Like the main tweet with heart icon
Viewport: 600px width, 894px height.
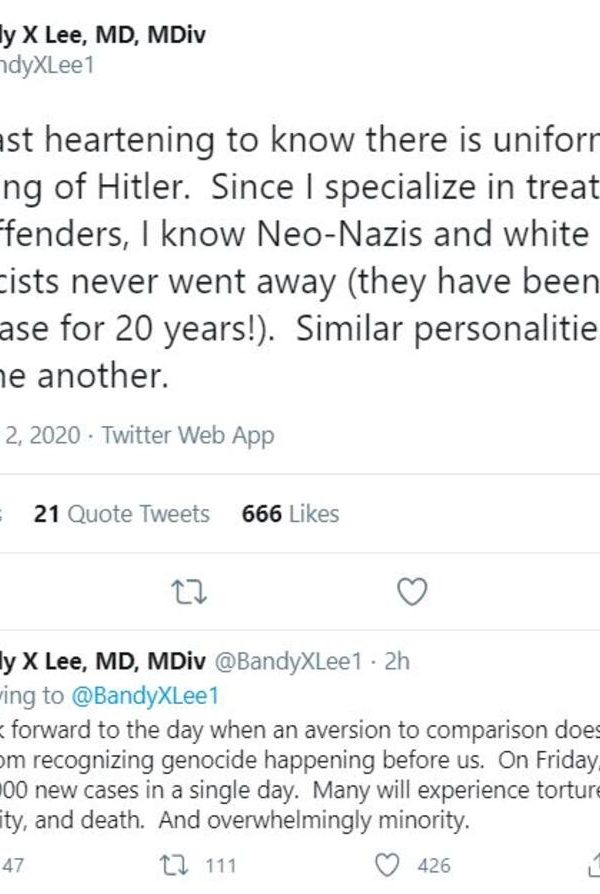pos(412,593)
